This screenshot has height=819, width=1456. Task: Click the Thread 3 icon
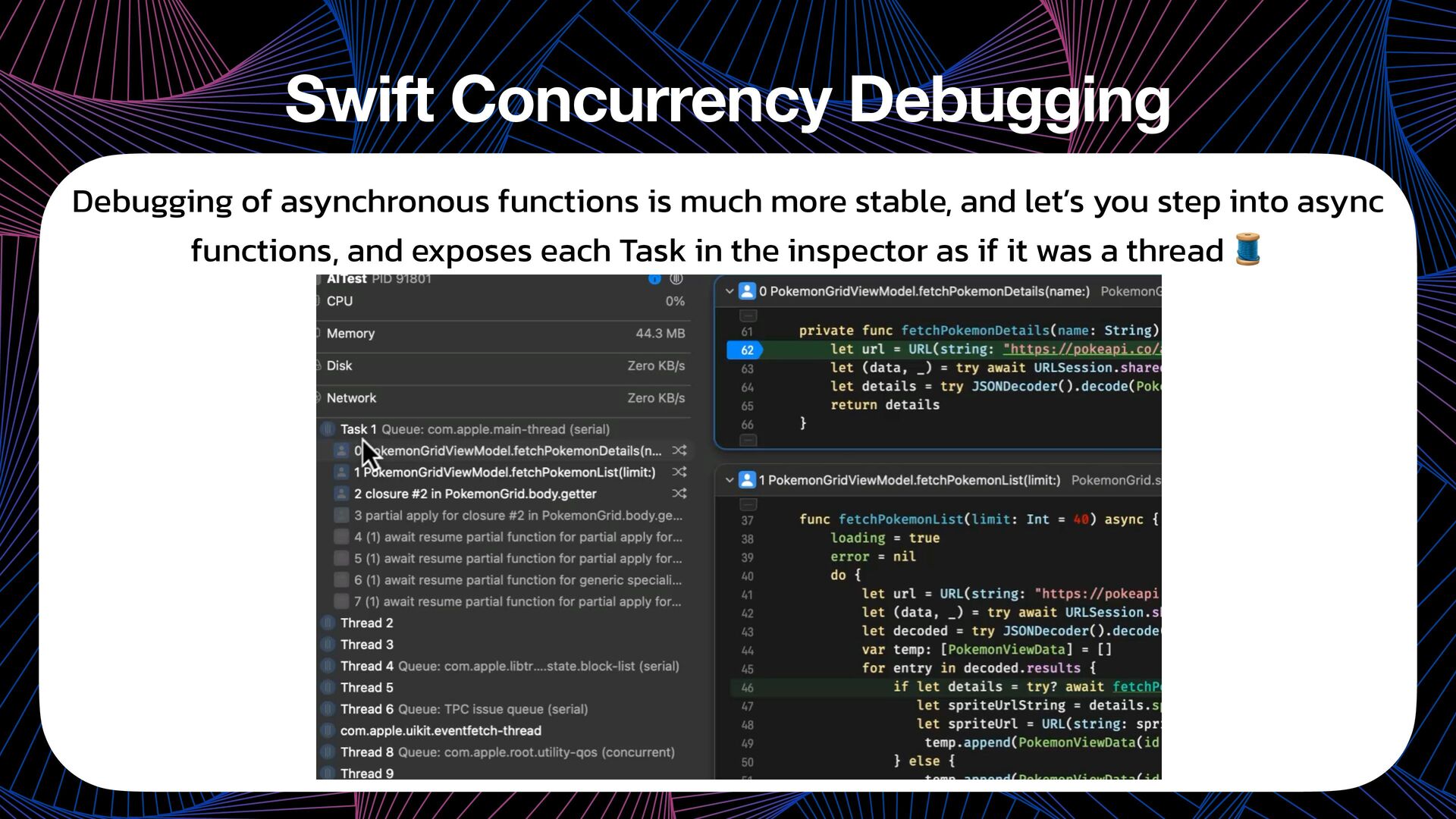[328, 645]
